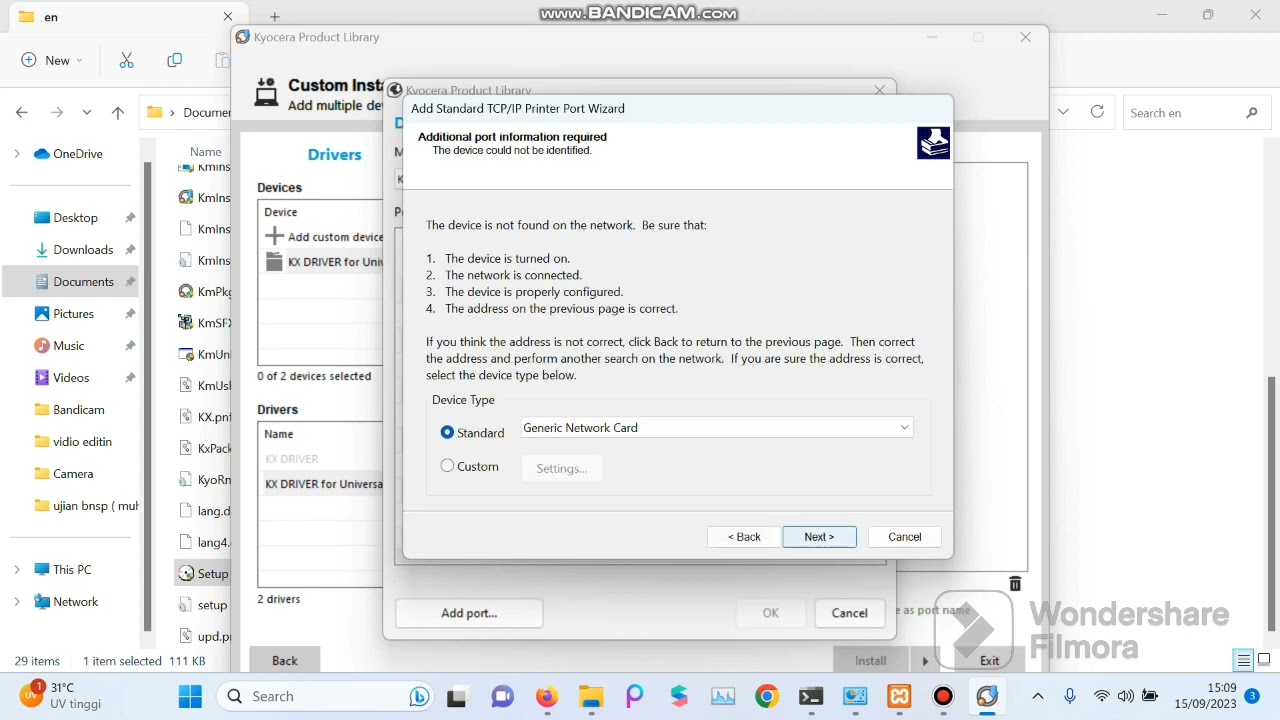Expand the This PC tree node
The height and width of the screenshot is (720, 1280).
click(x=16, y=570)
